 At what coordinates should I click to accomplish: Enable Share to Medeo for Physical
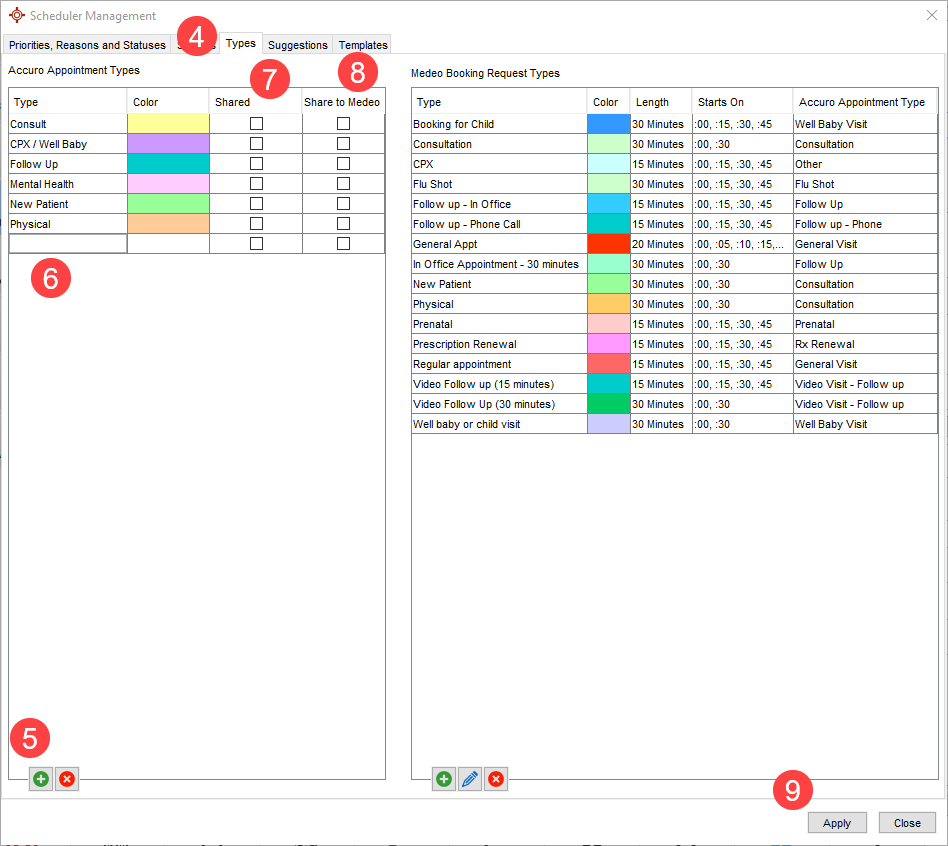tap(344, 223)
